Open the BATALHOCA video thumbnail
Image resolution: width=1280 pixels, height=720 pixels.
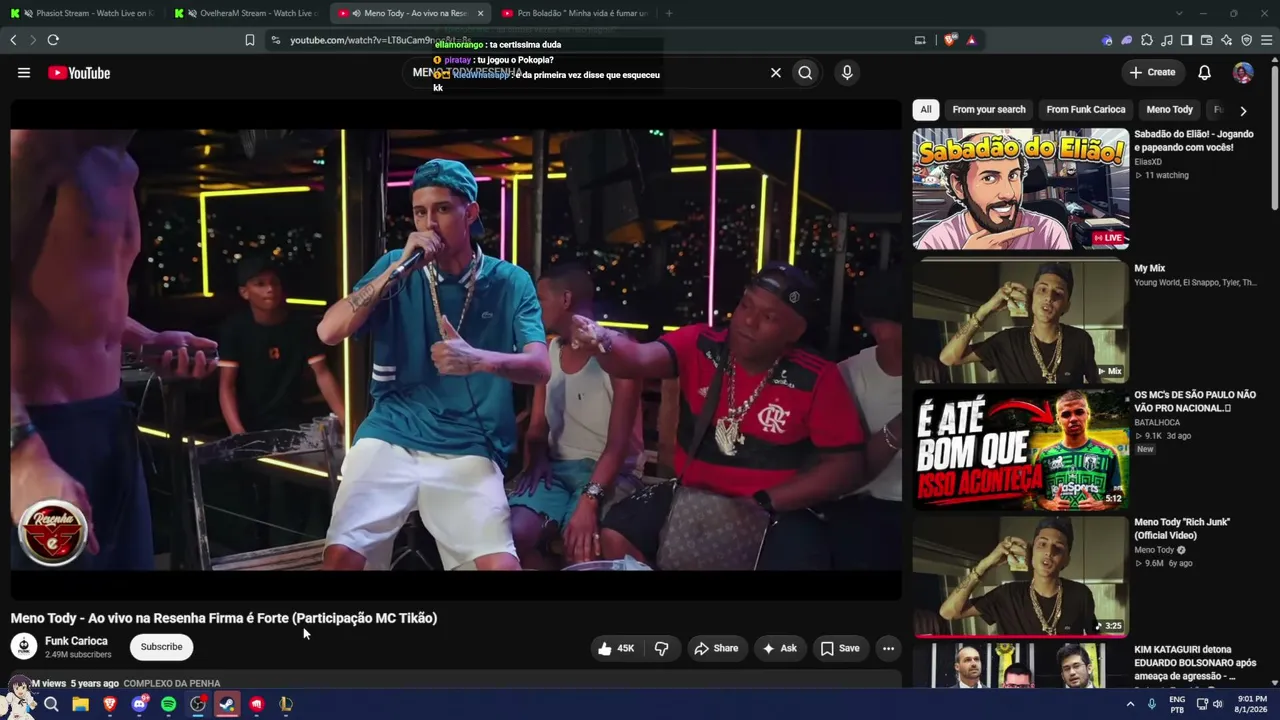click(x=1020, y=449)
